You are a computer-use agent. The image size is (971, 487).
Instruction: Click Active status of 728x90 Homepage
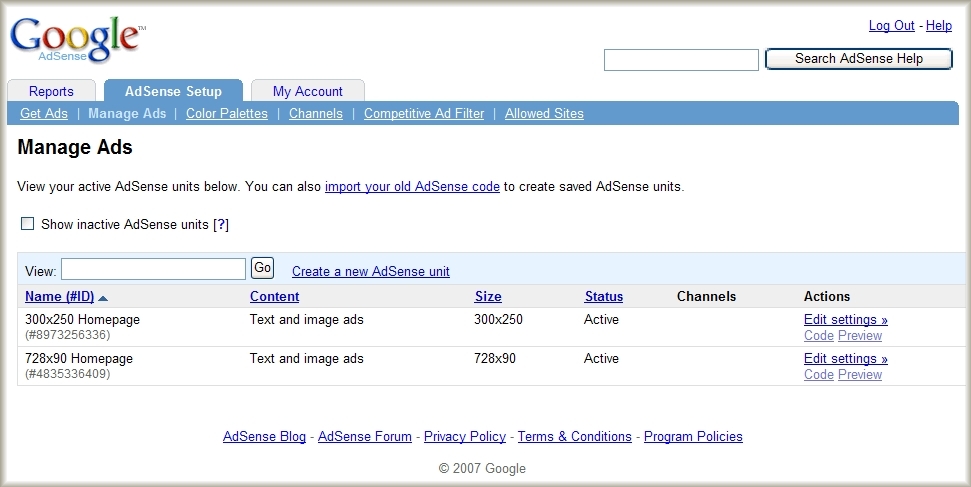(x=601, y=359)
